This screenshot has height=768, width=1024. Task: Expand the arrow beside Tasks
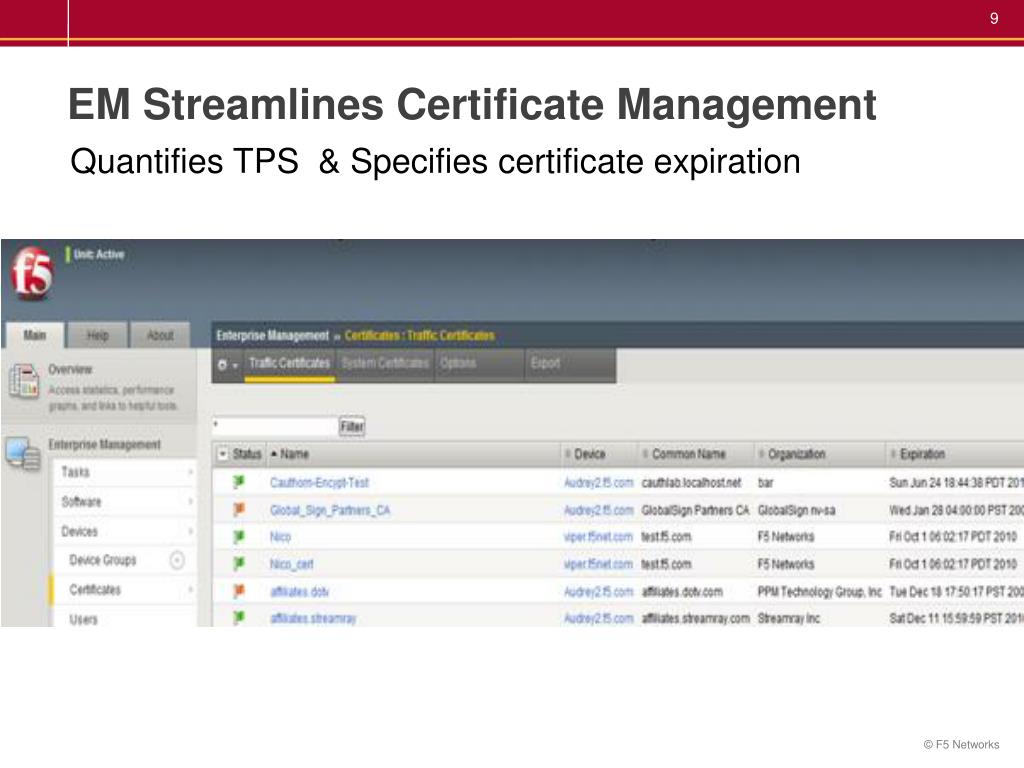point(191,472)
